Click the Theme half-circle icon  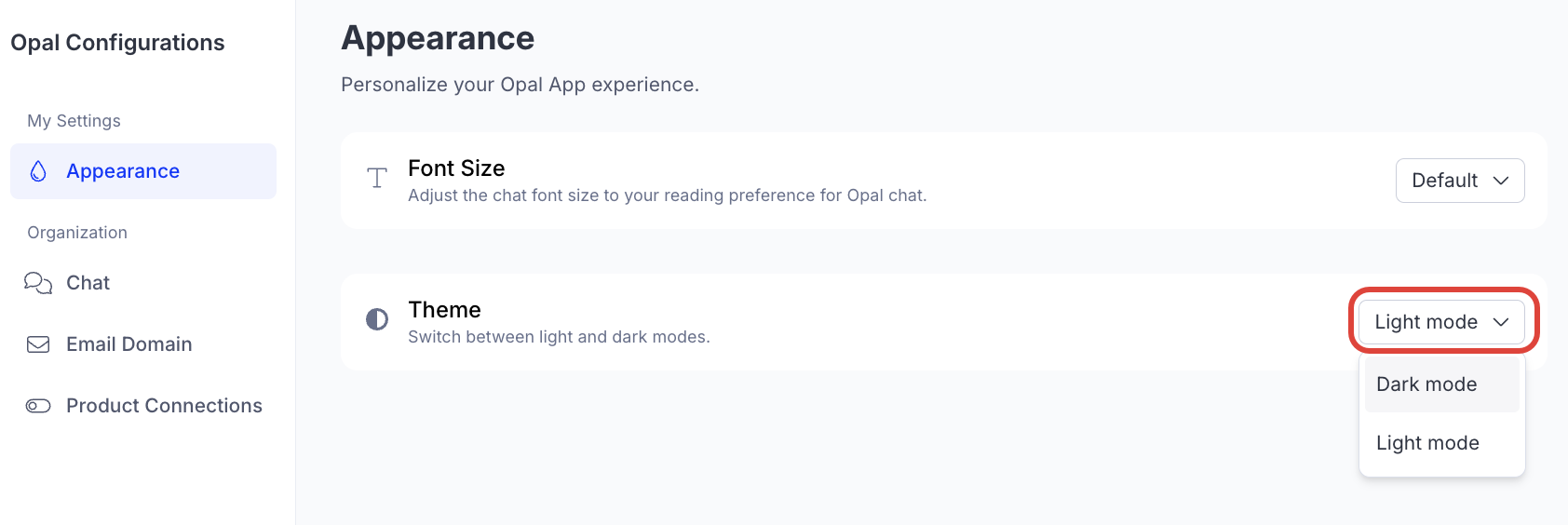(377, 320)
